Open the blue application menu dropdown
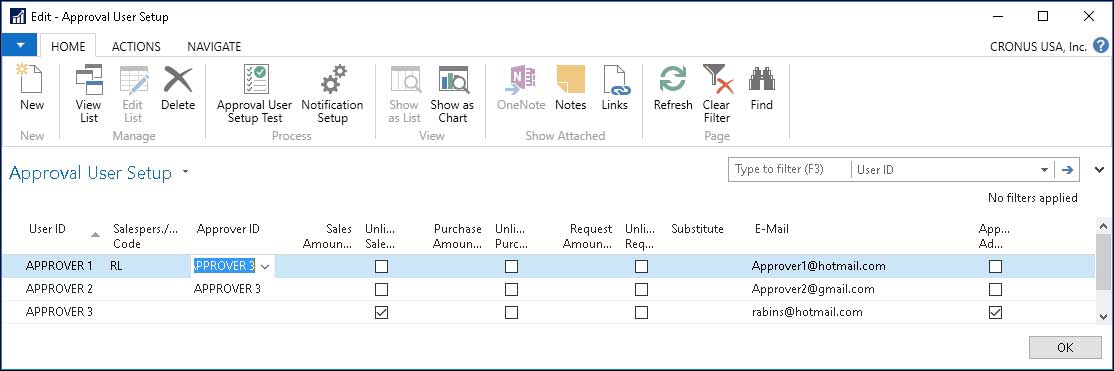This screenshot has height=371, width=1114. [x=20, y=45]
